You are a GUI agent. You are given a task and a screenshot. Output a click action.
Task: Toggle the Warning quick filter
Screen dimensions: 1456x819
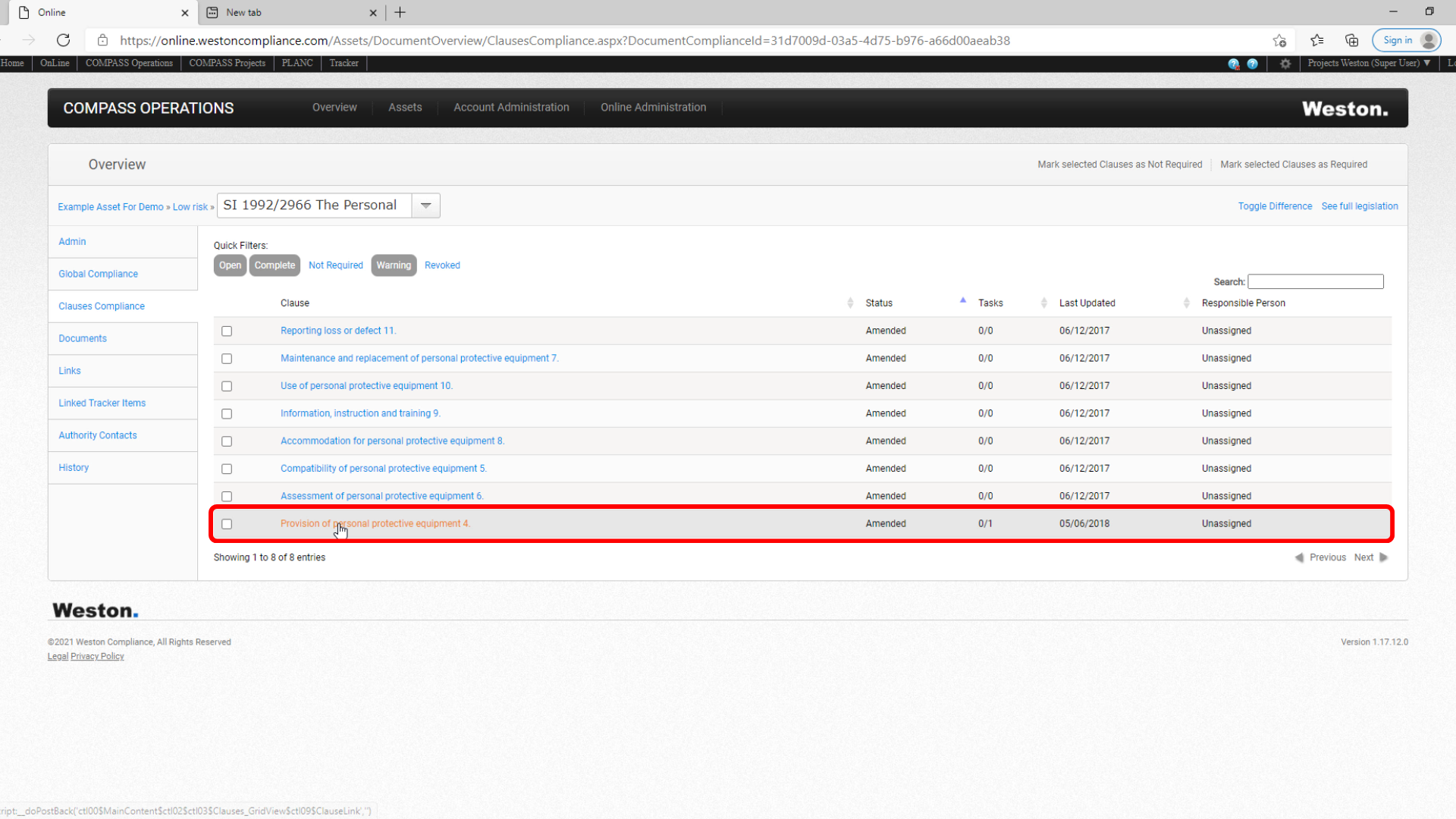coord(394,265)
